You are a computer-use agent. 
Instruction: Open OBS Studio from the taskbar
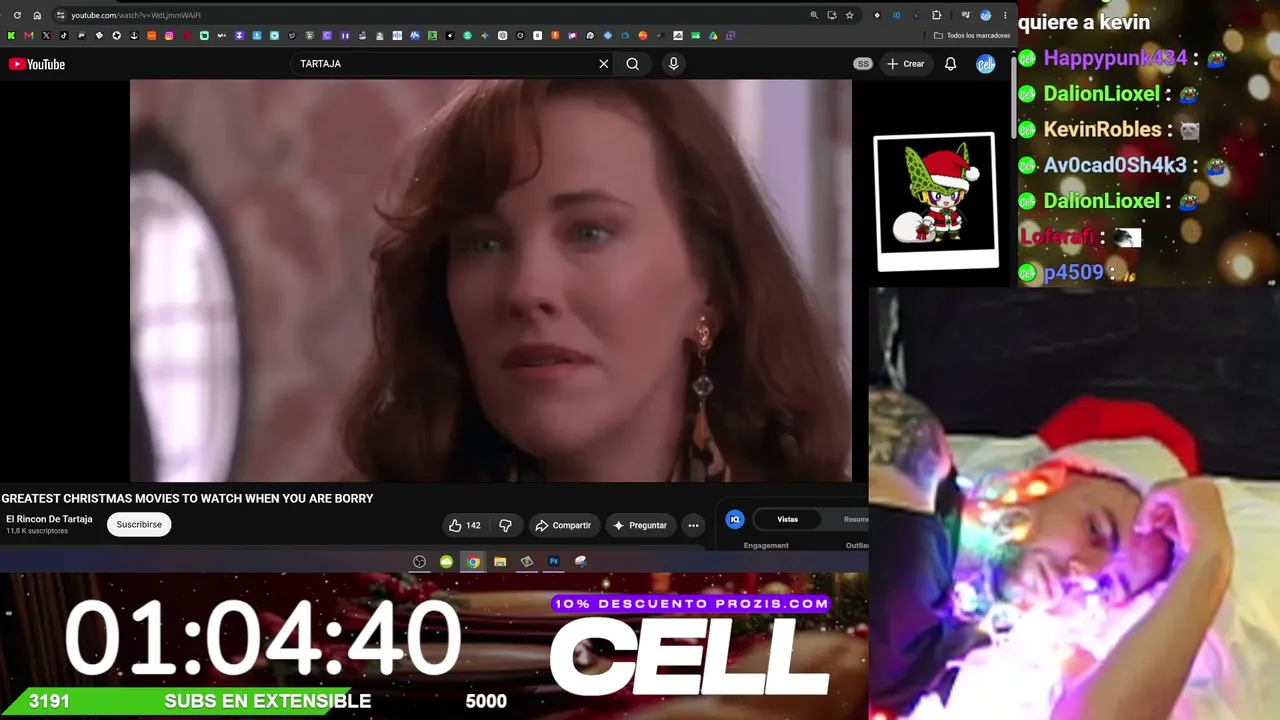tap(419, 562)
